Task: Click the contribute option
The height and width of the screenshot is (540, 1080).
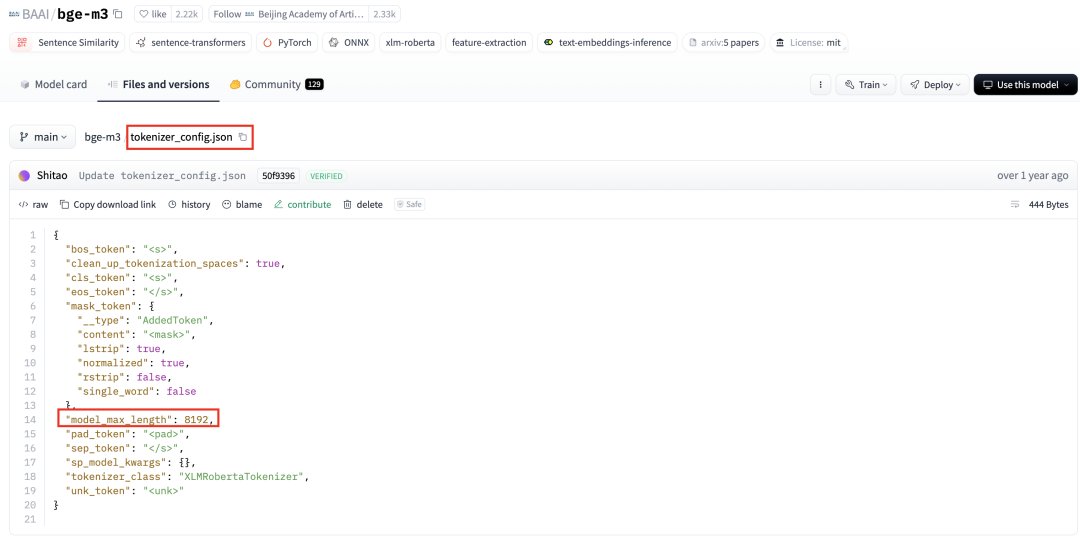Action: 302,205
